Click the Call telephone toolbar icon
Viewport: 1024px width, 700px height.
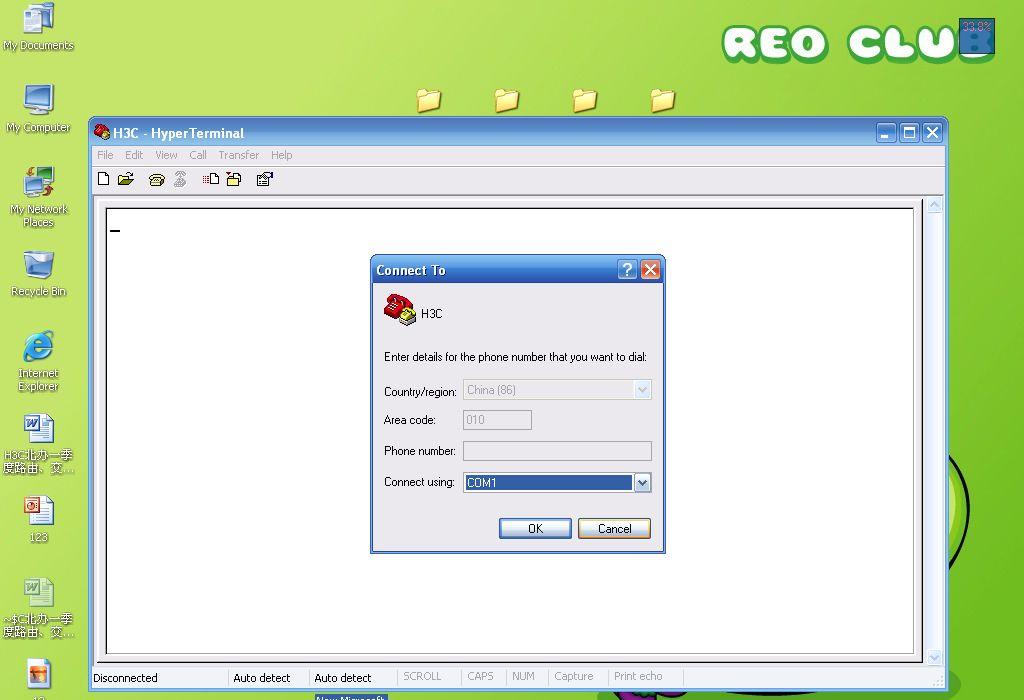point(157,180)
